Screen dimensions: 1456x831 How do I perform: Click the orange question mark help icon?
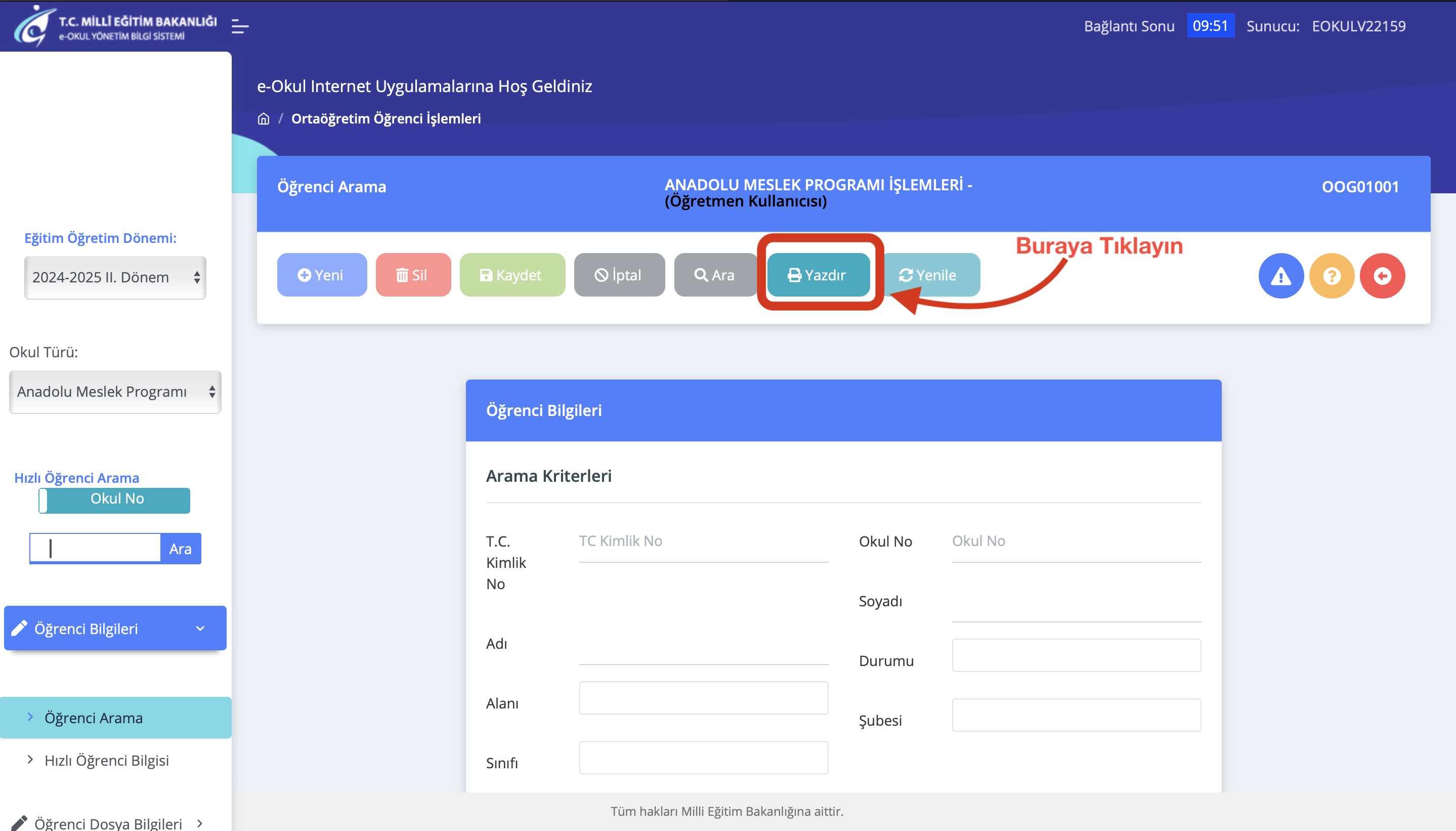click(1331, 276)
